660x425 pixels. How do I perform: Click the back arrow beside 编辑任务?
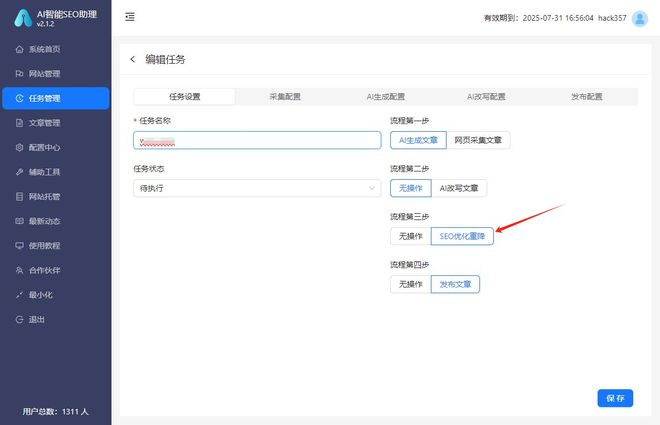pos(133,60)
